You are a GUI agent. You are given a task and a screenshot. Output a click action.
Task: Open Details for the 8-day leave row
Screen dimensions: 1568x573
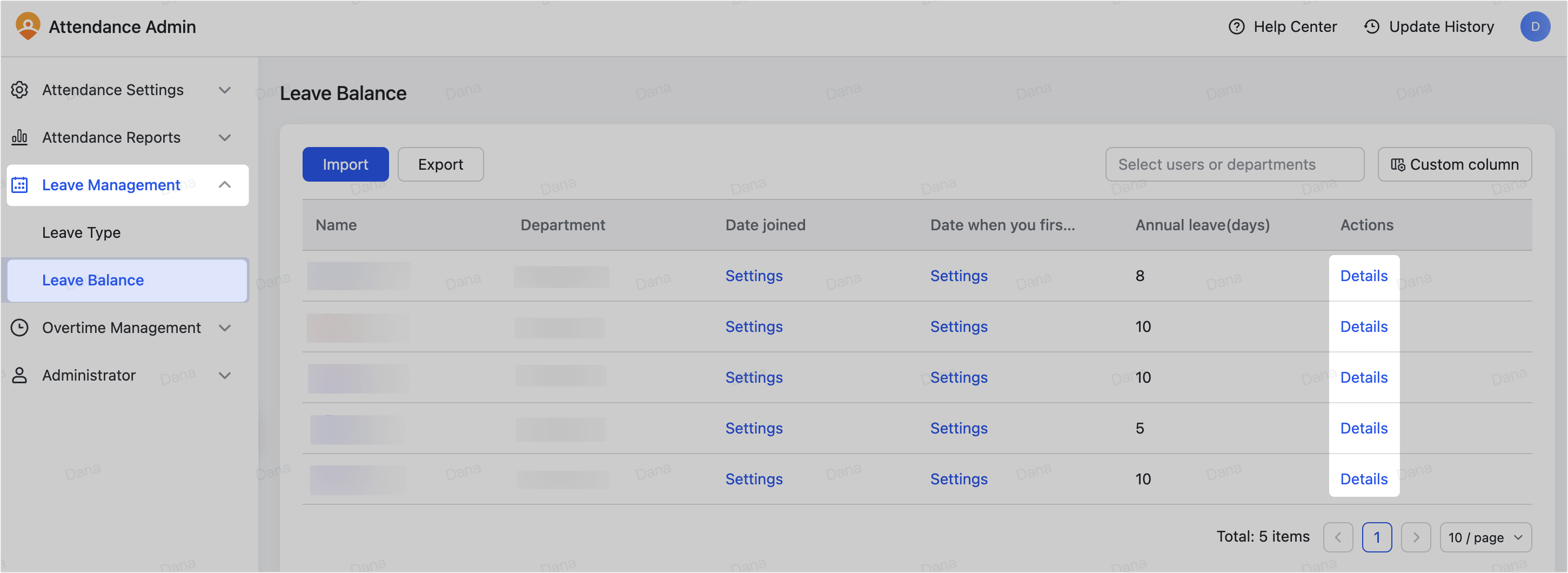(x=1363, y=276)
